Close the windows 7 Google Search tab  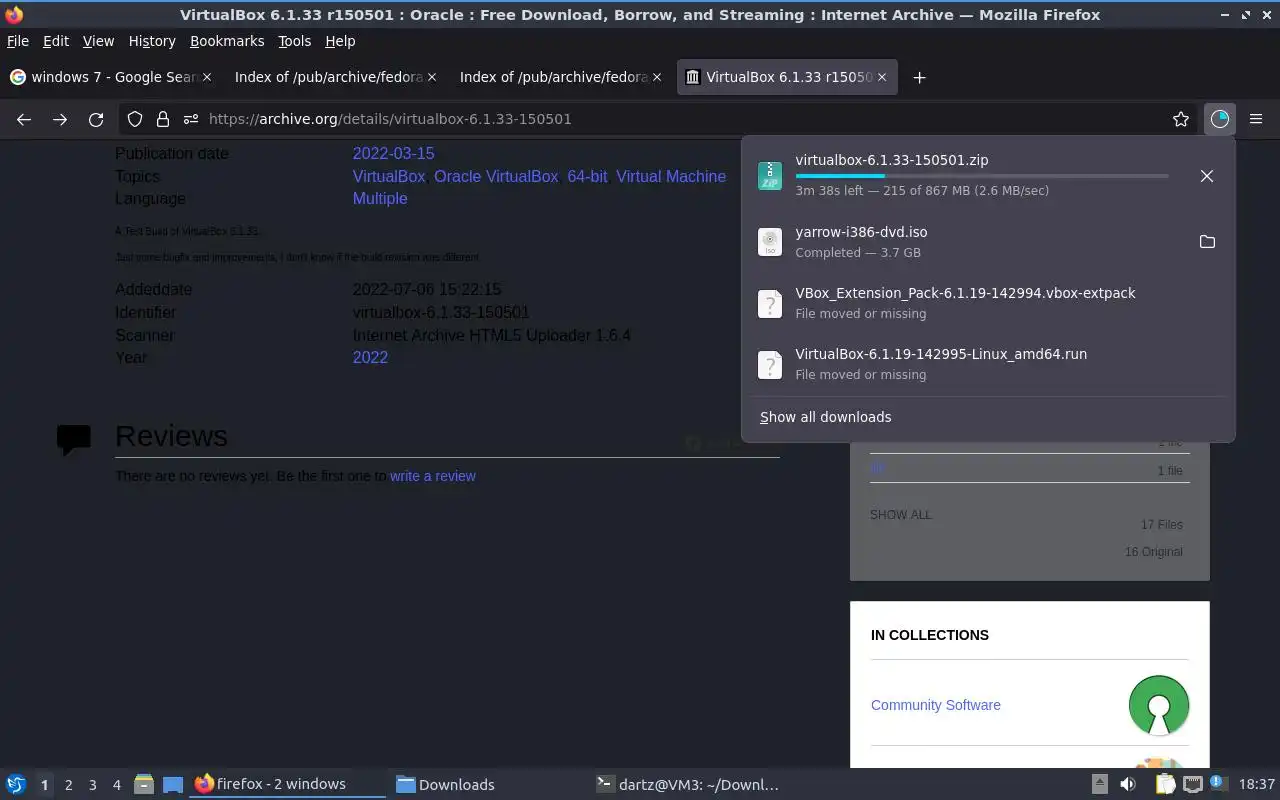click(207, 77)
